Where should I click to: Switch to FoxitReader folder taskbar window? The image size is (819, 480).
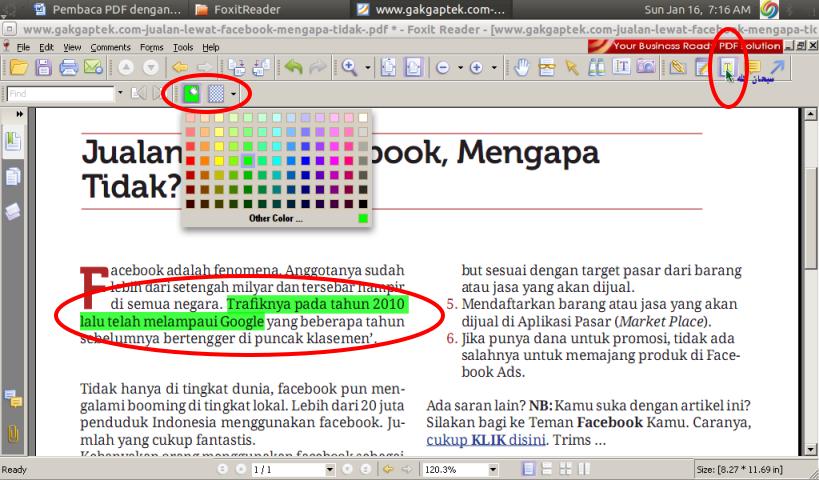point(238,9)
